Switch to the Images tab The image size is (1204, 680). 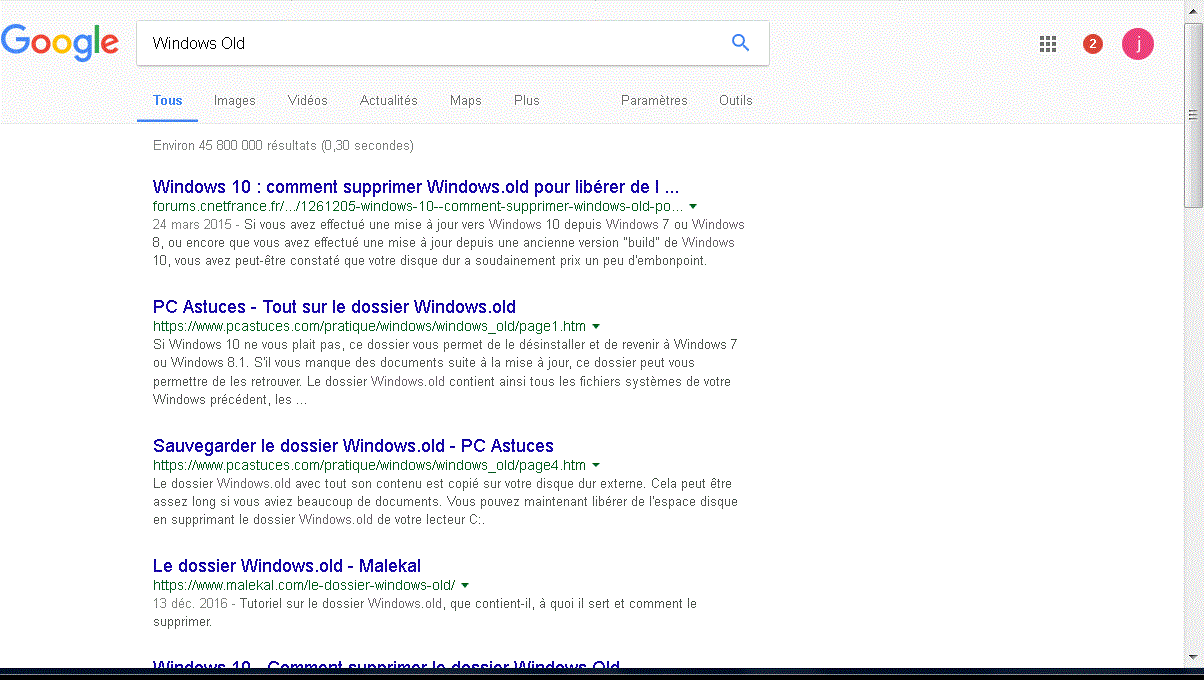point(235,100)
